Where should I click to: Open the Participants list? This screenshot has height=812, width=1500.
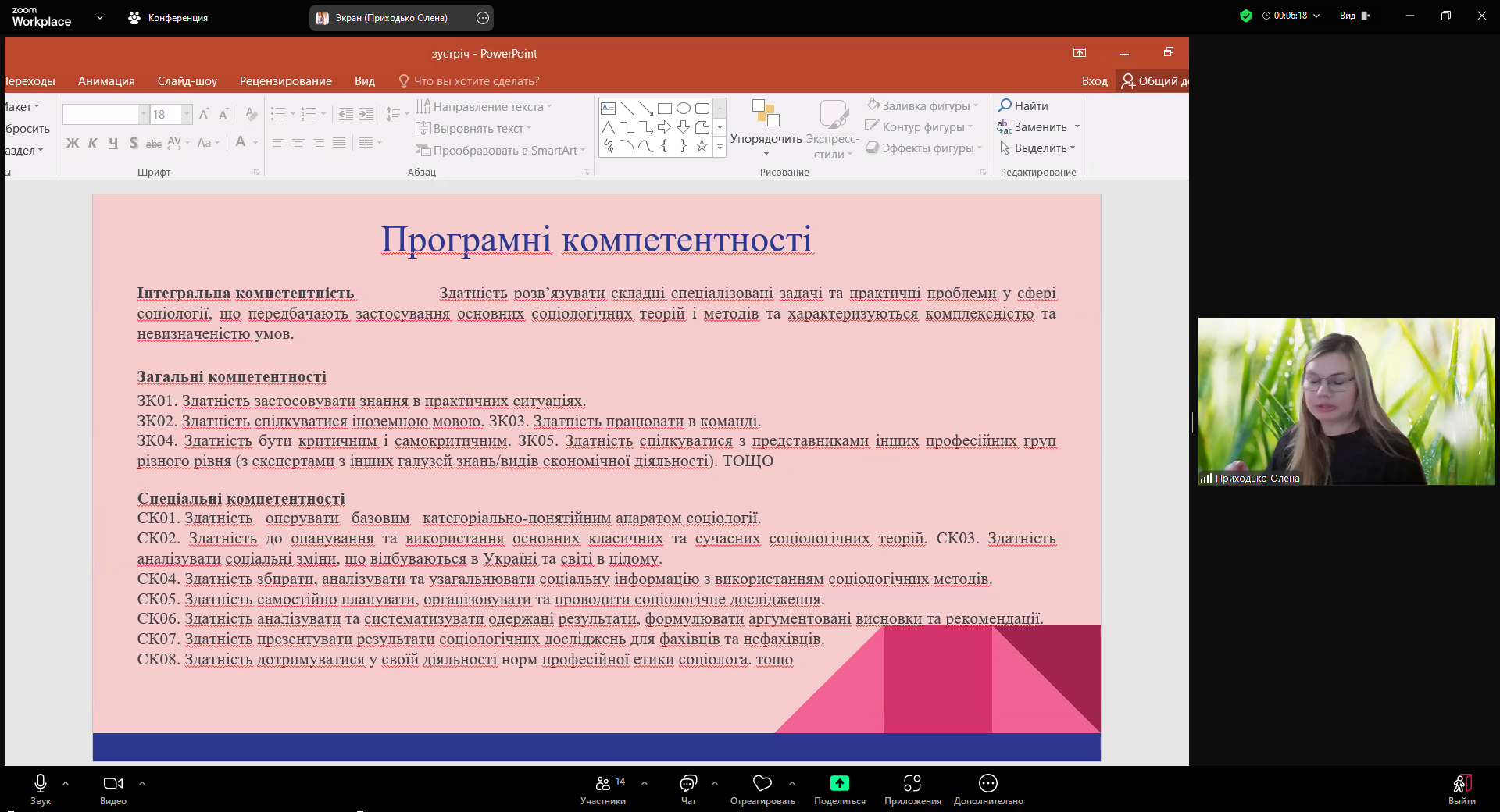coord(603,784)
